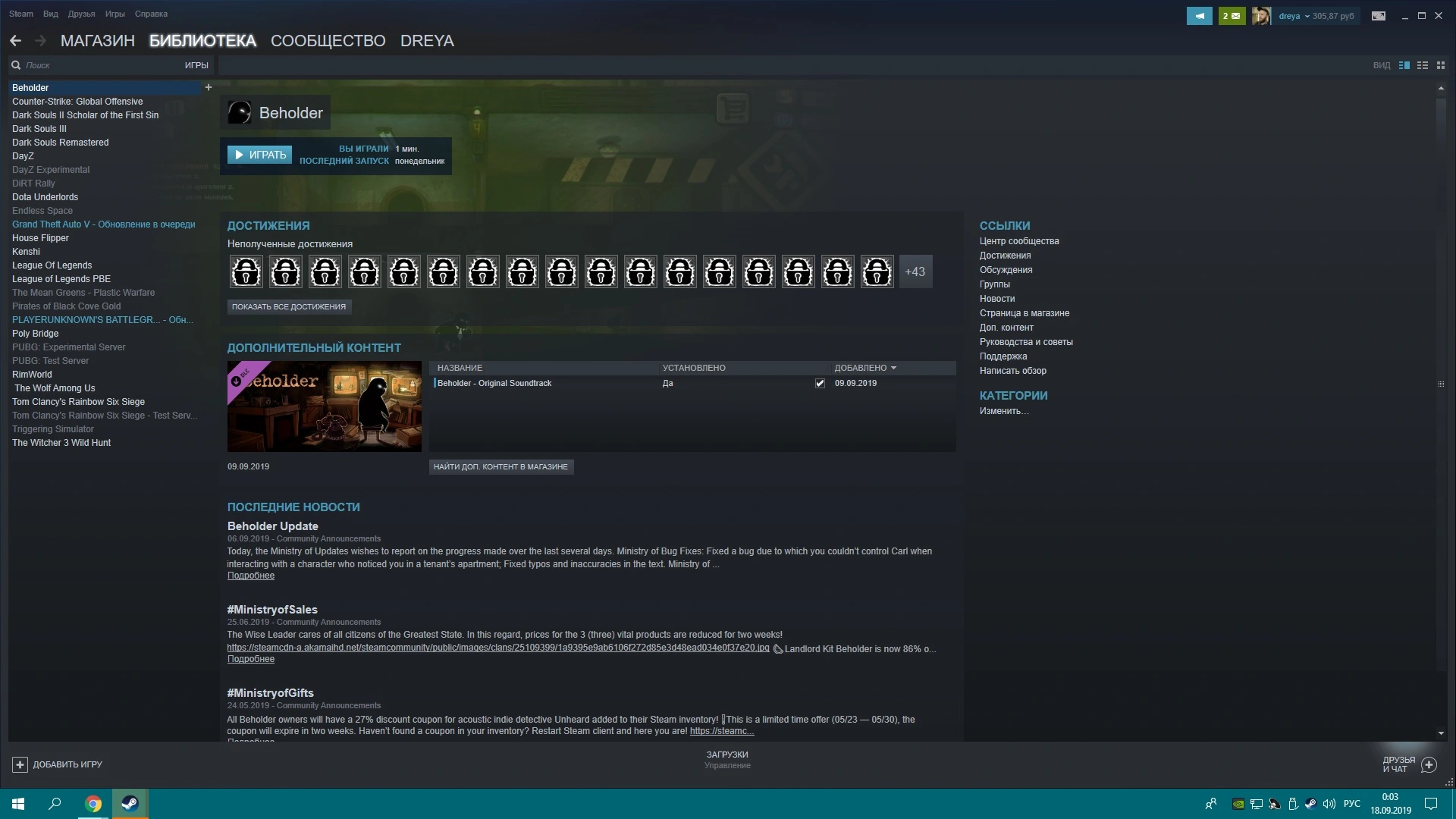The width and height of the screenshot is (1456, 819).
Task: Open the РУС language indicator
Action: pos(1352,804)
